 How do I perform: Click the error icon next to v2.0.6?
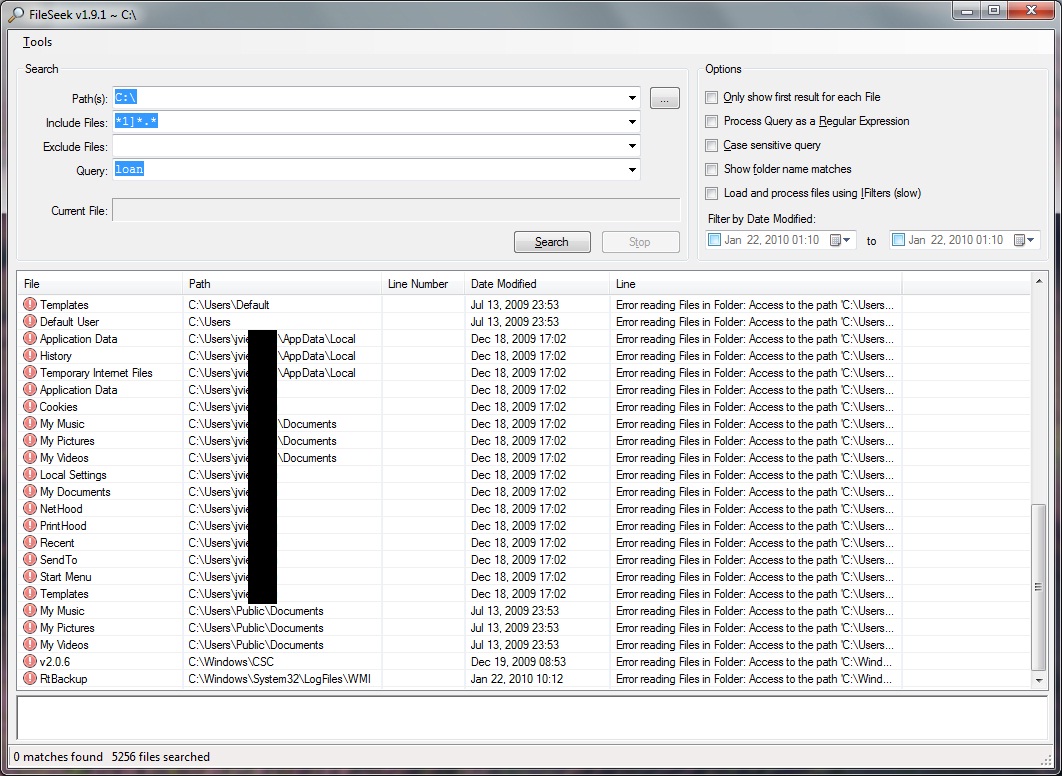pos(30,662)
